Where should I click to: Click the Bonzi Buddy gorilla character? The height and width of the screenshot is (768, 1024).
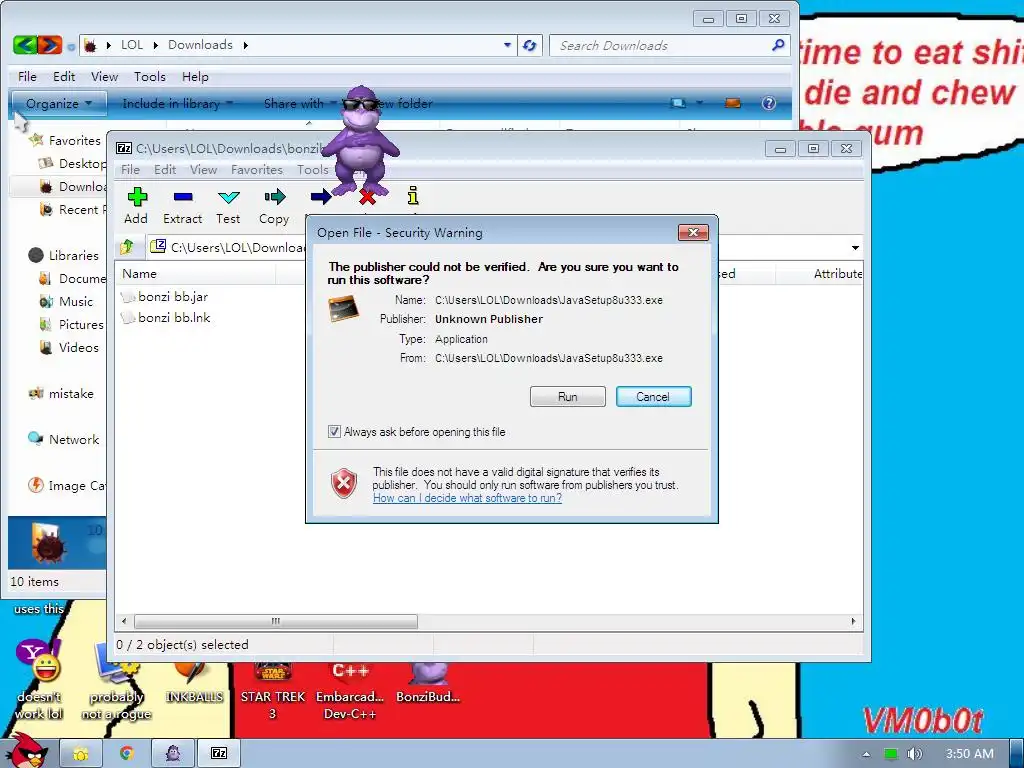pos(360,140)
